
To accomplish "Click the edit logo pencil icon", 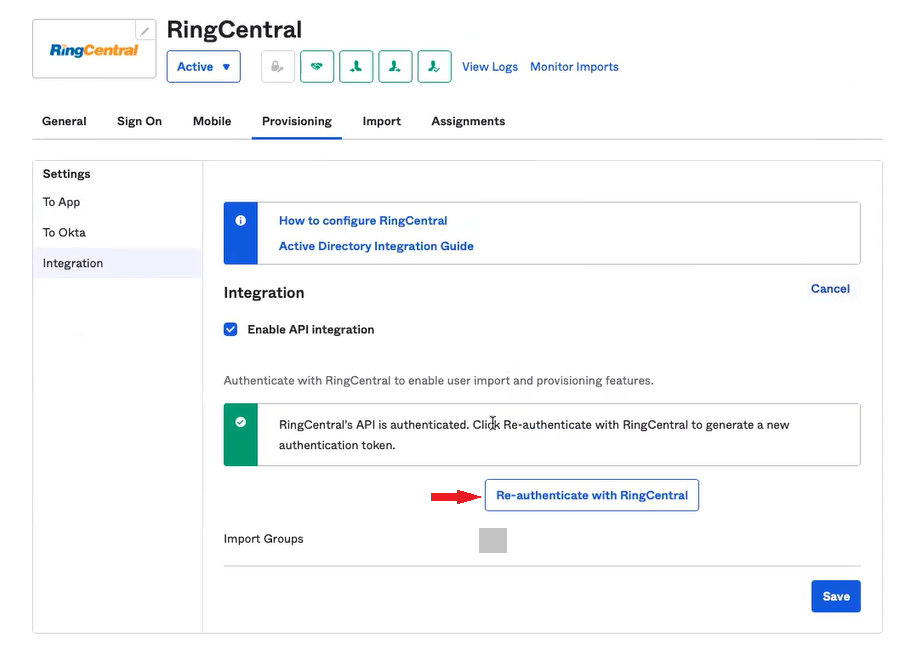I will pos(145,30).
